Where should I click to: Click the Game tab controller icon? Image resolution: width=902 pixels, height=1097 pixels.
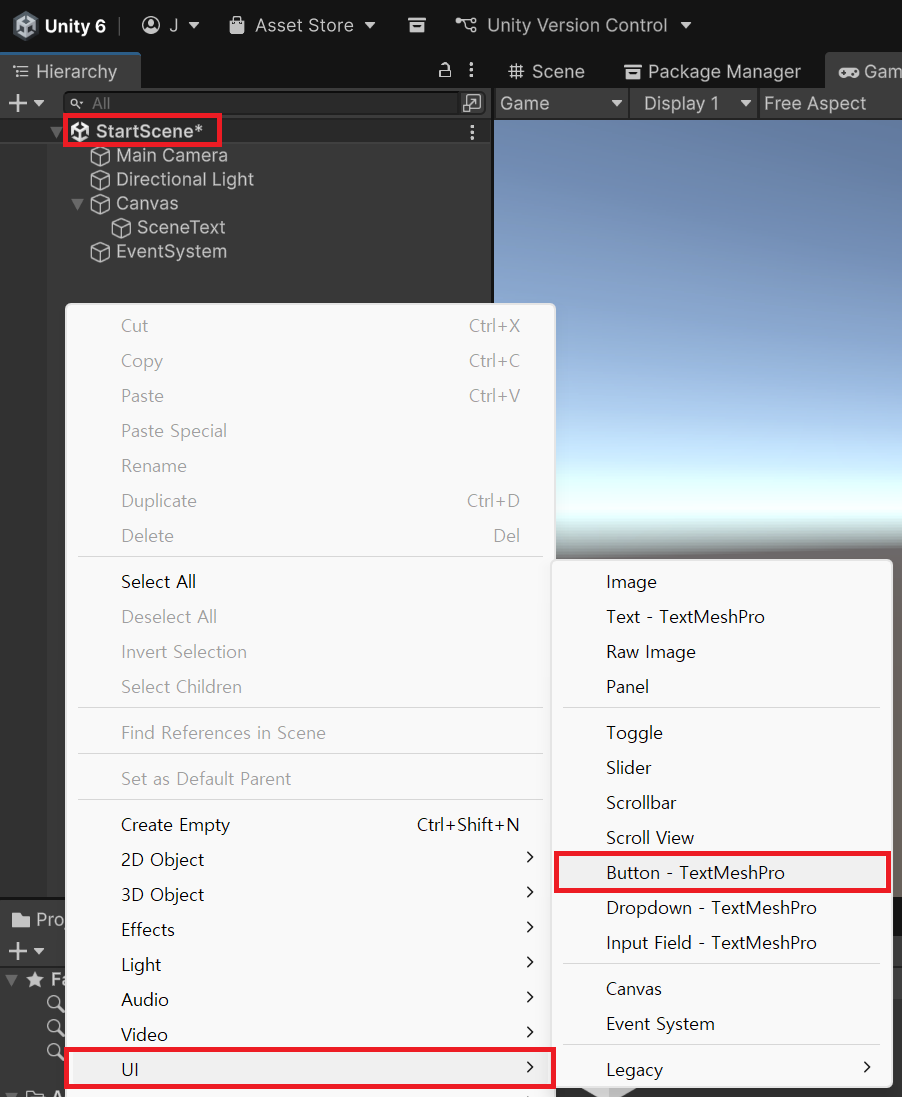pyautogui.click(x=849, y=72)
